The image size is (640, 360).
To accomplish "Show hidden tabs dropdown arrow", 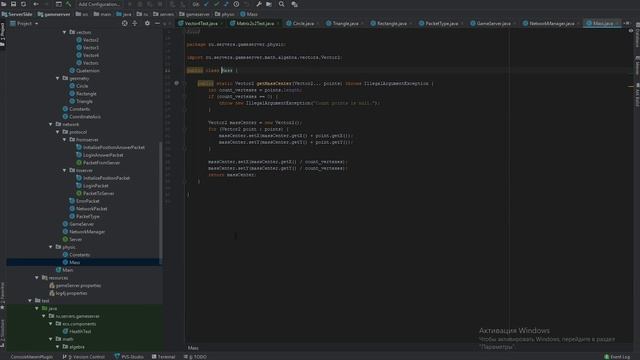I will coord(627,24).
